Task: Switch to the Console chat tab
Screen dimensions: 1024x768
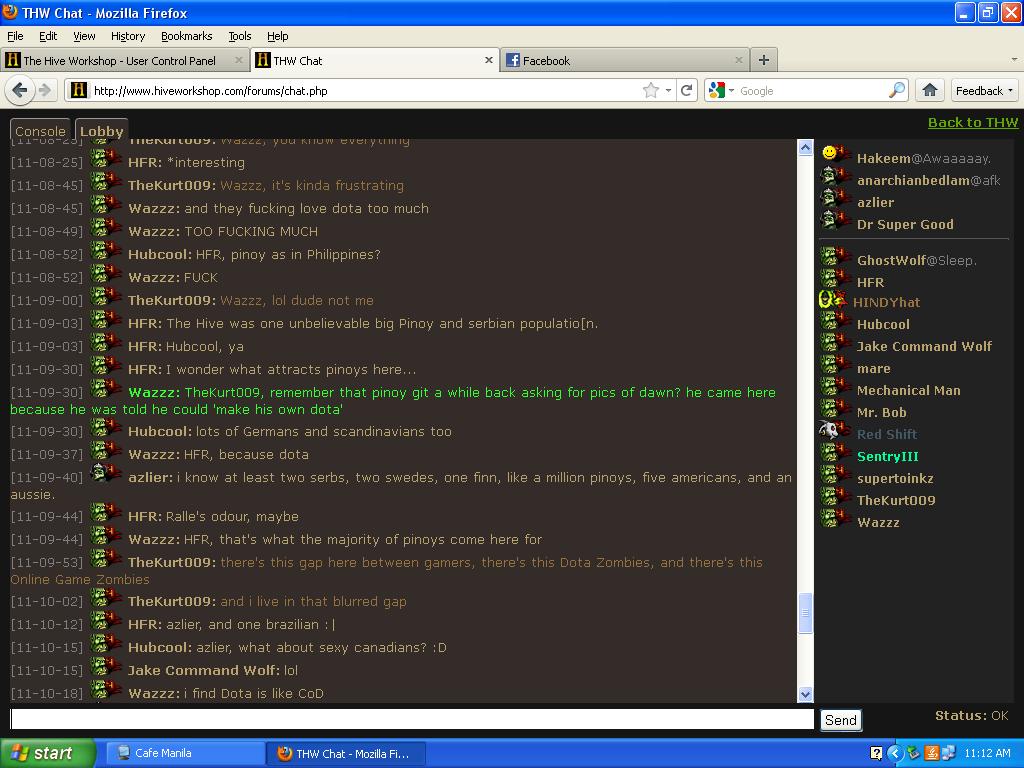Action: click(40, 131)
